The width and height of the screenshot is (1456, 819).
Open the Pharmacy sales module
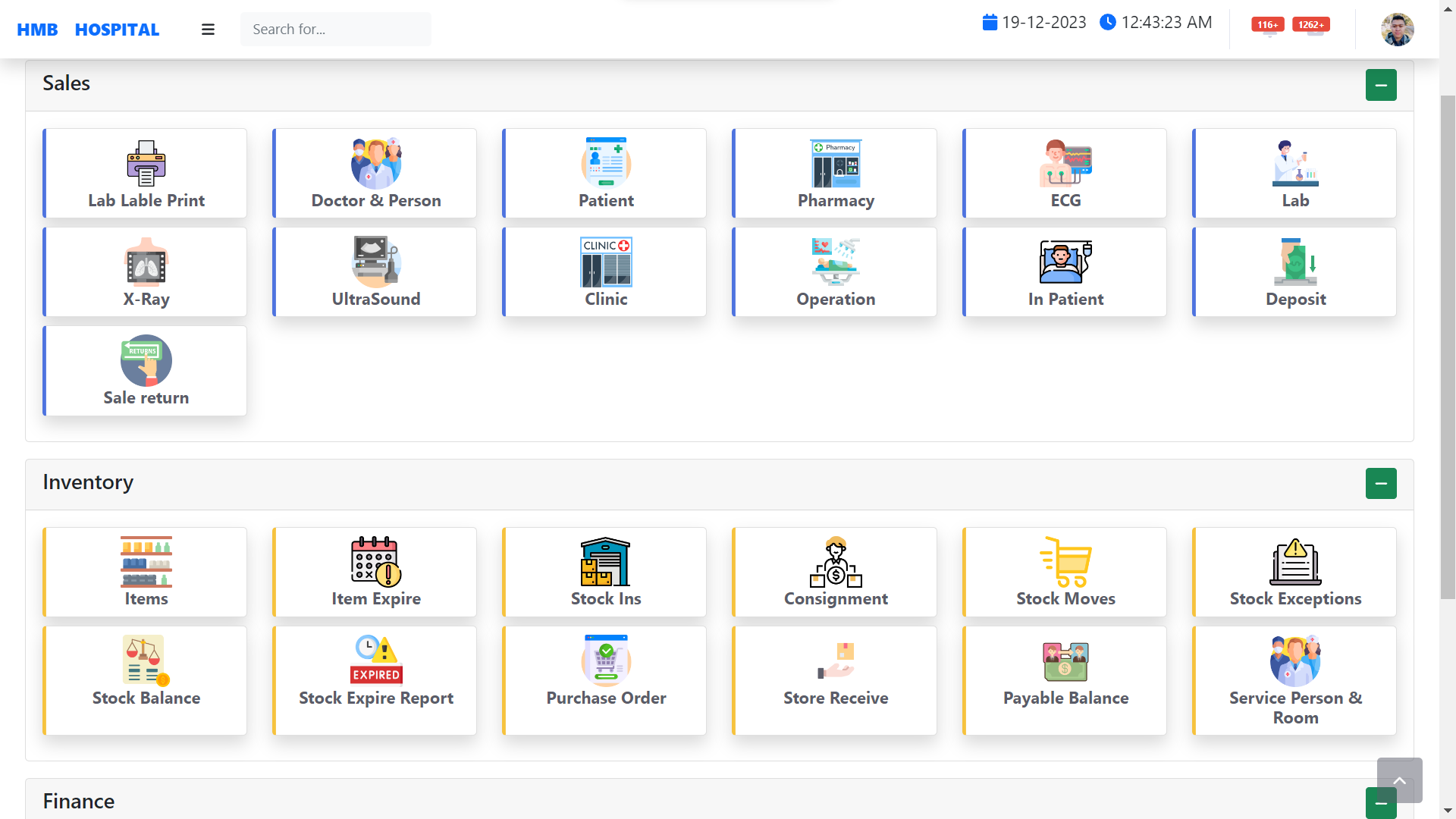[x=835, y=174]
